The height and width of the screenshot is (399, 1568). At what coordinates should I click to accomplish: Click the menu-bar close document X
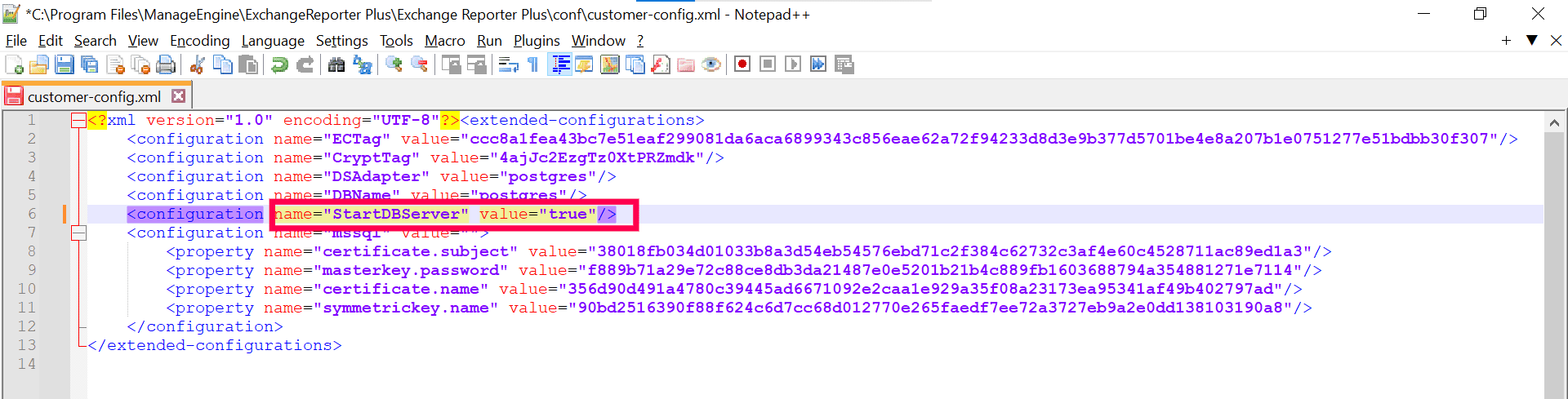[x=1556, y=40]
